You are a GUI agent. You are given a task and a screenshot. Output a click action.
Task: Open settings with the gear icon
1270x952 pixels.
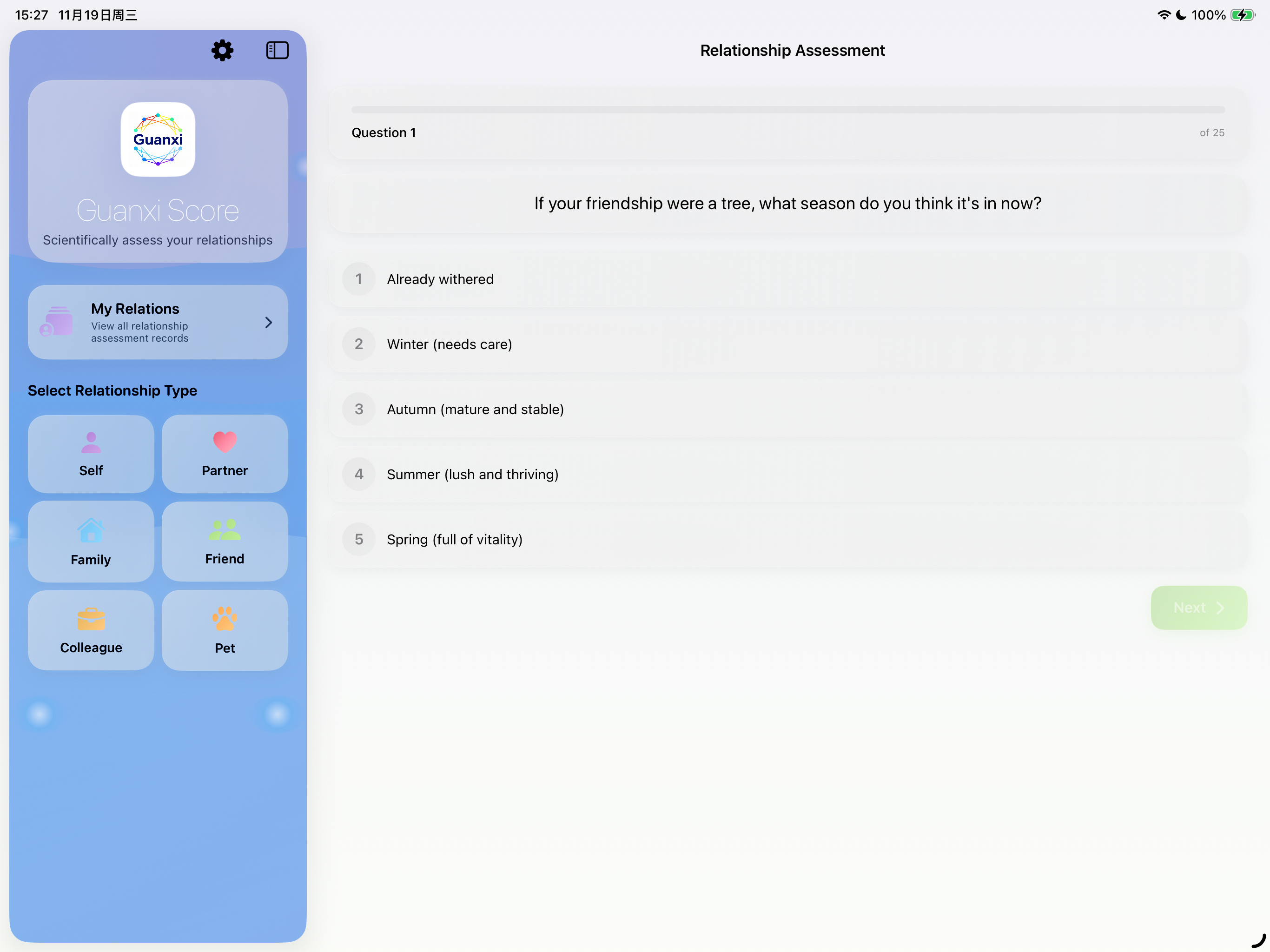click(x=222, y=51)
